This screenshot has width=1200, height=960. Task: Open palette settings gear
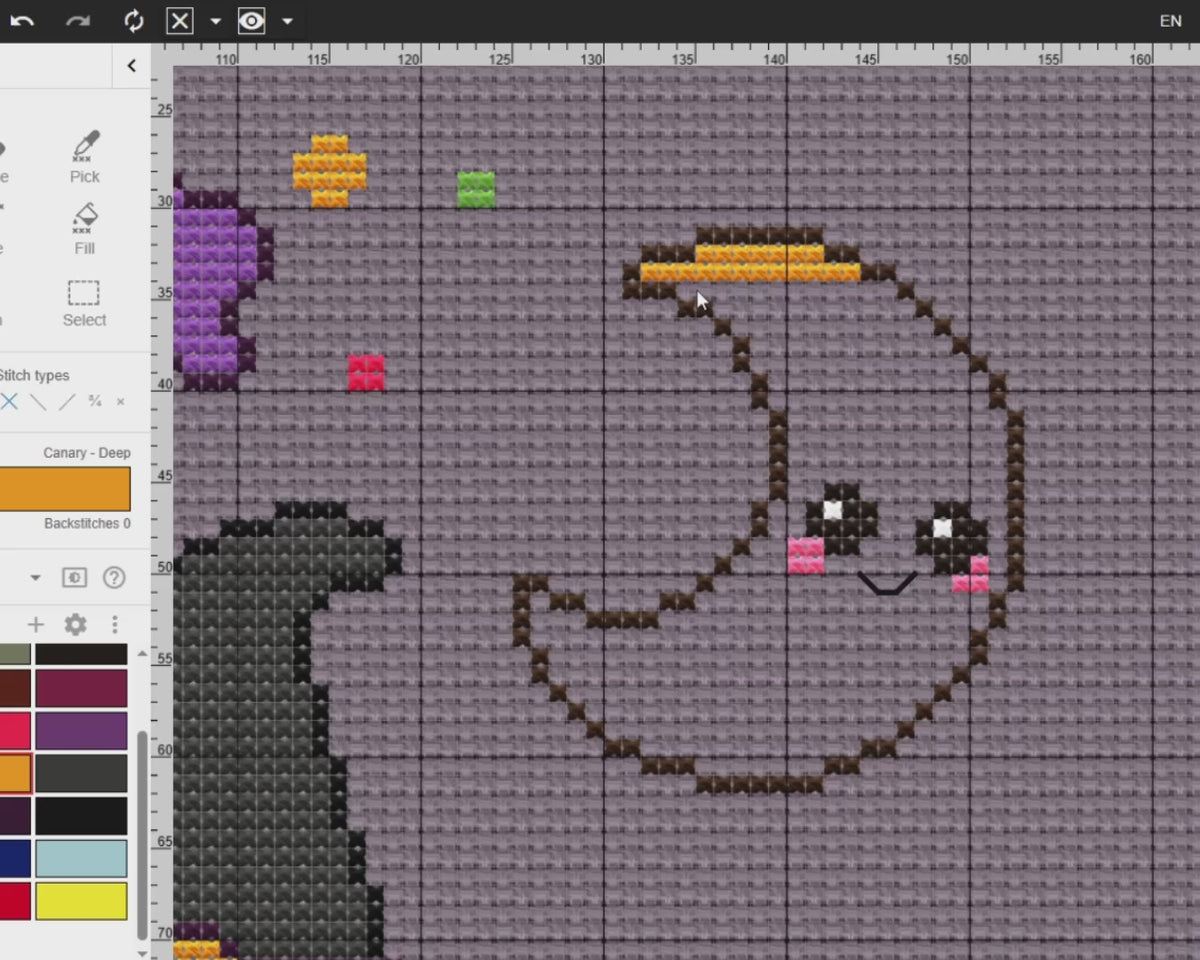click(75, 625)
